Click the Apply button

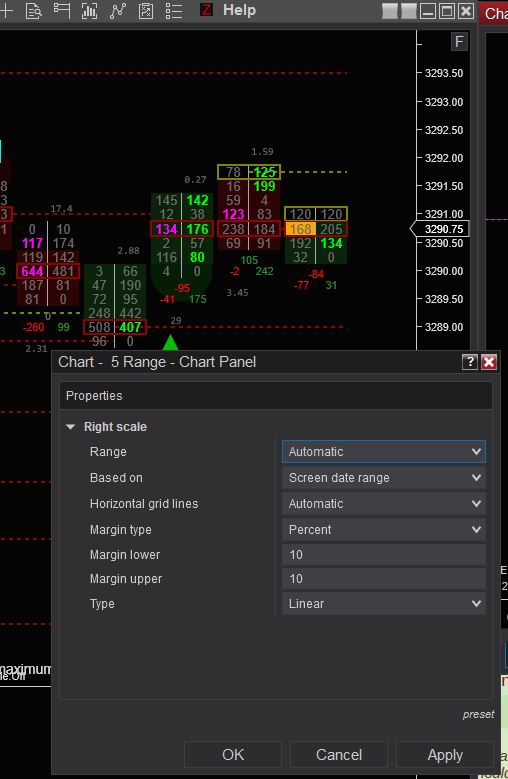click(445, 755)
